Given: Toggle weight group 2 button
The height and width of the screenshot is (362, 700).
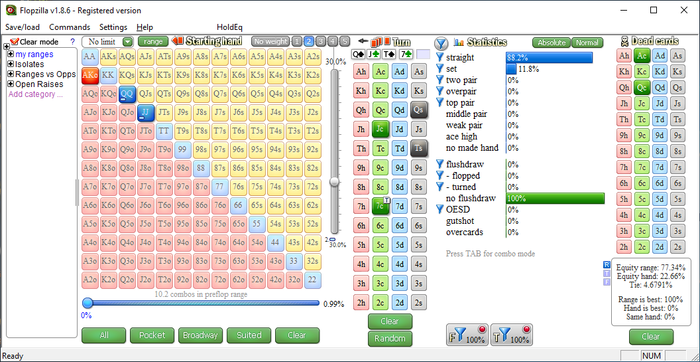Looking at the screenshot, I should click(x=308, y=42).
